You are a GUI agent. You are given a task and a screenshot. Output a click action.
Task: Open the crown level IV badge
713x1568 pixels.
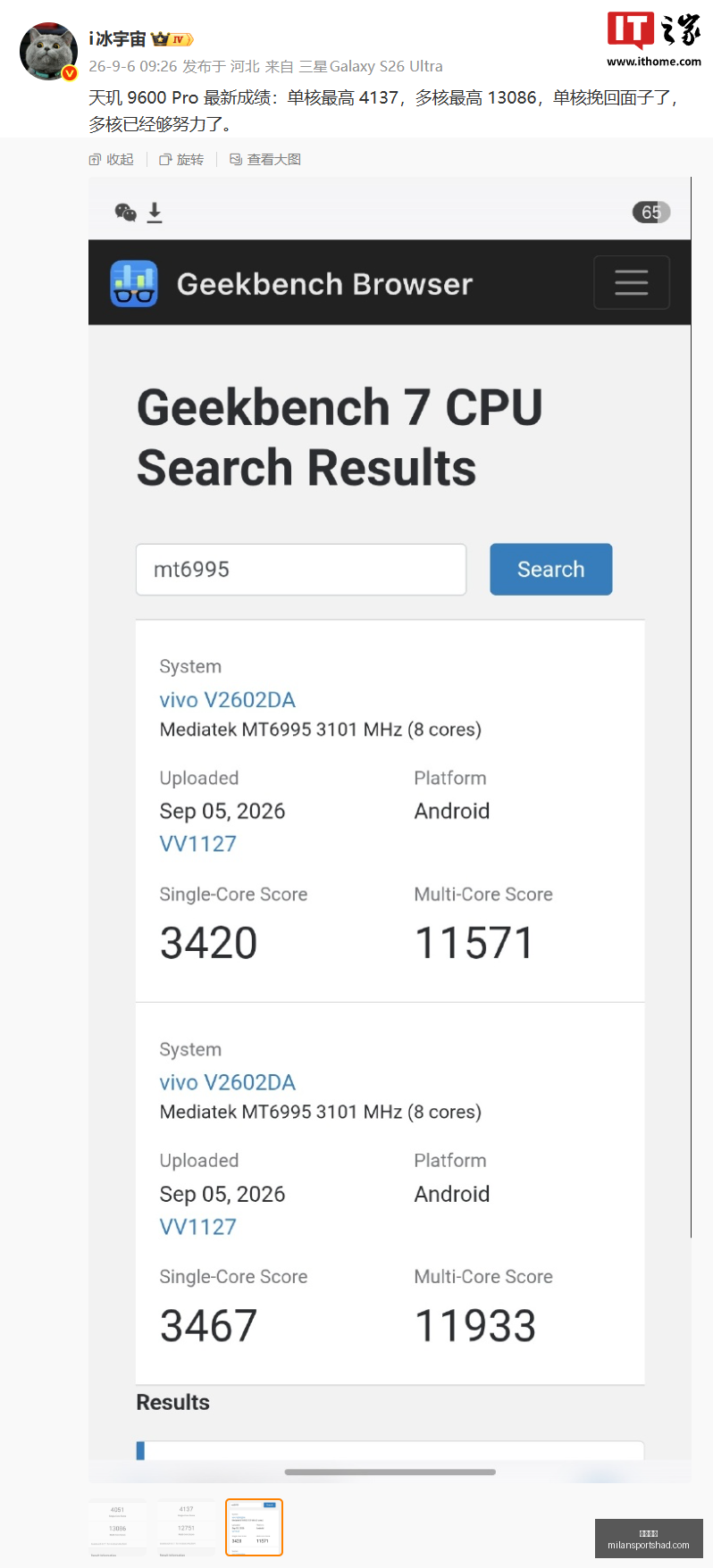pyautogui.click(x=172, y=39)
